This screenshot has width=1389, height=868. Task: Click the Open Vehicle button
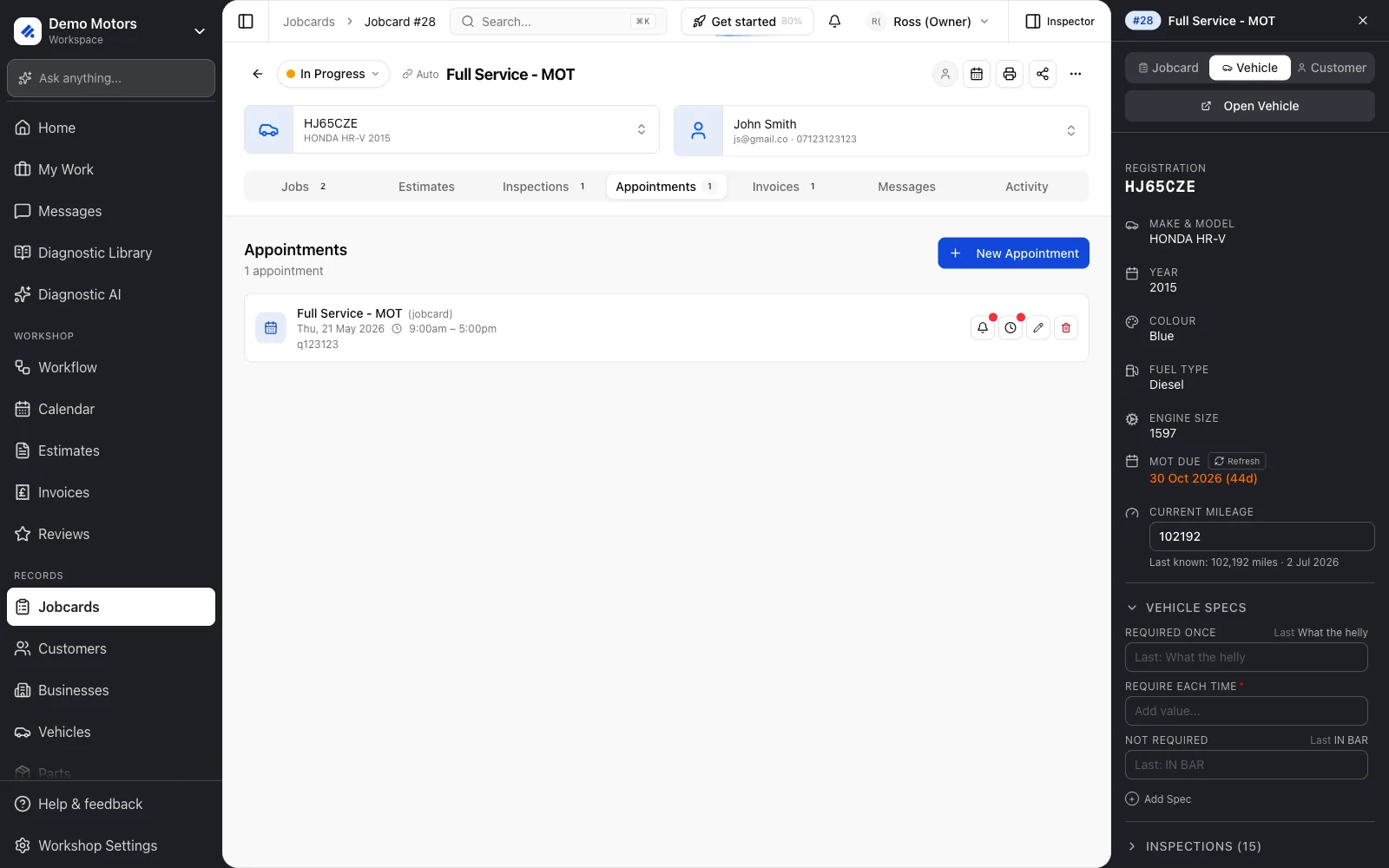click(1250, 106)
